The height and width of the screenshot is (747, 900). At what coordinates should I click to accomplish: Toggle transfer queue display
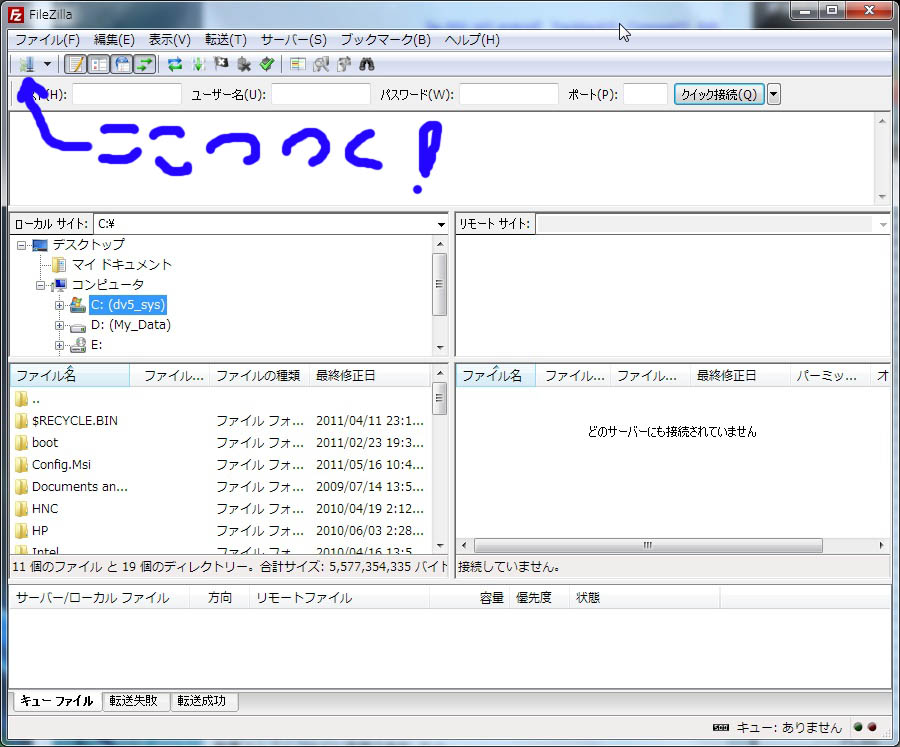145,64
